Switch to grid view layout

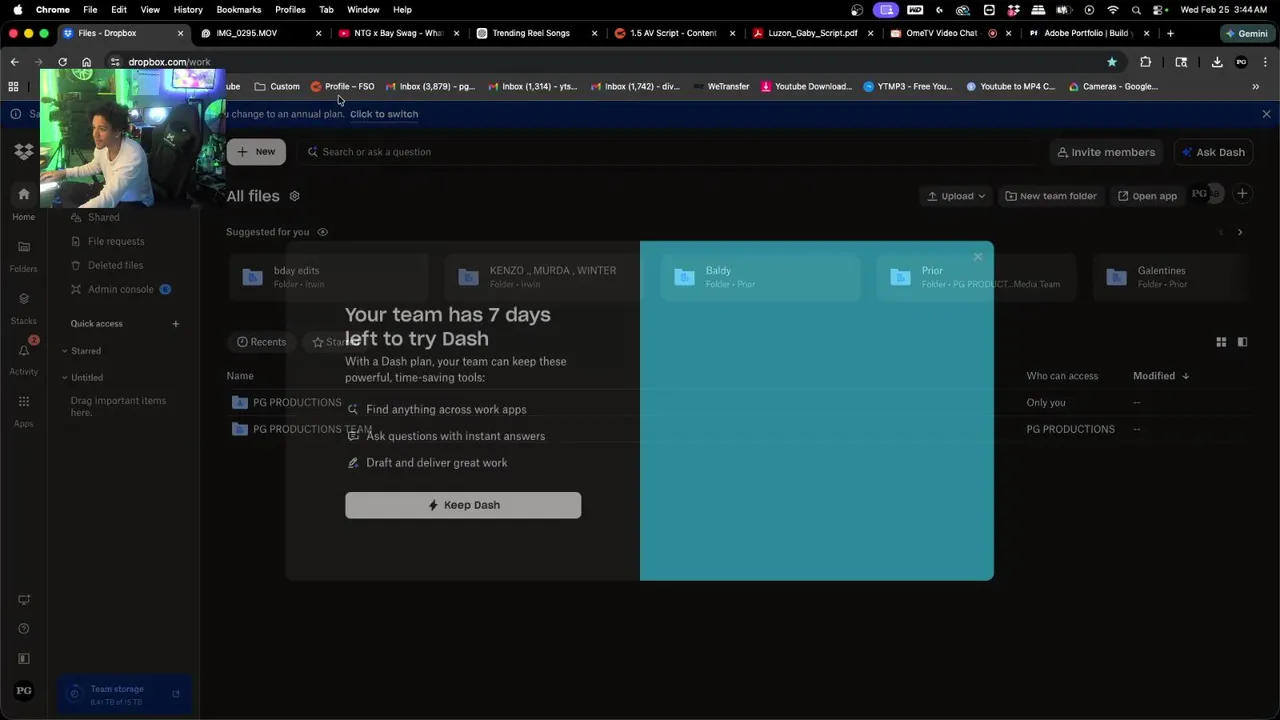tap(1221, 342)
